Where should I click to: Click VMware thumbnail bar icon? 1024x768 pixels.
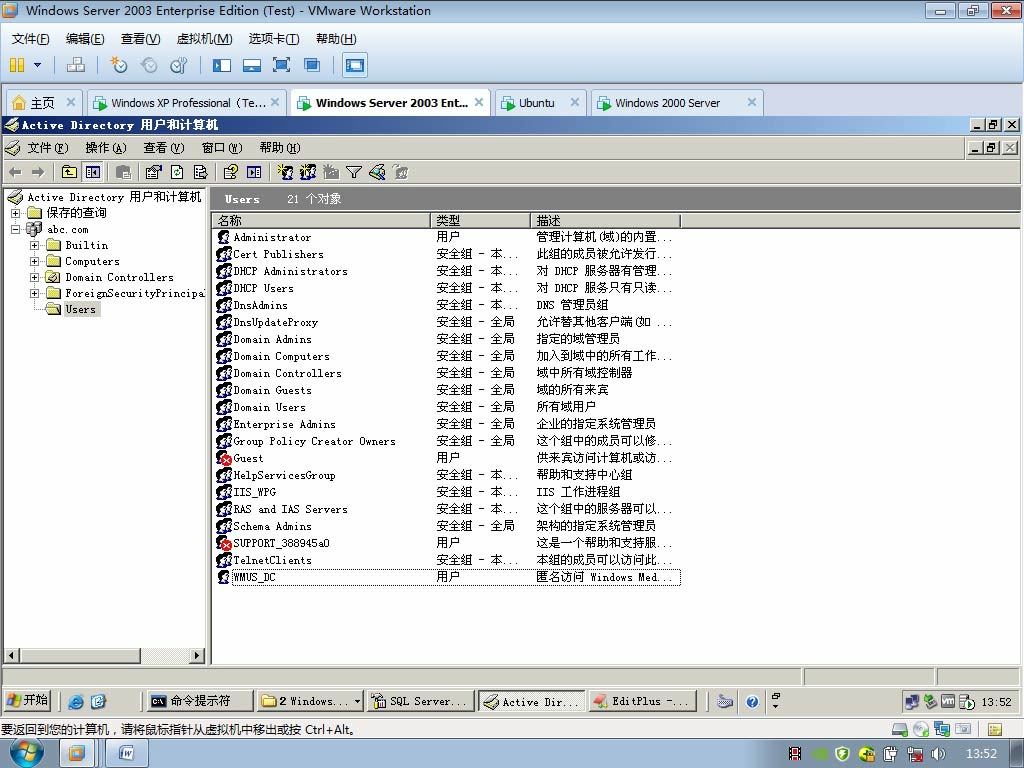pos(252,65)
